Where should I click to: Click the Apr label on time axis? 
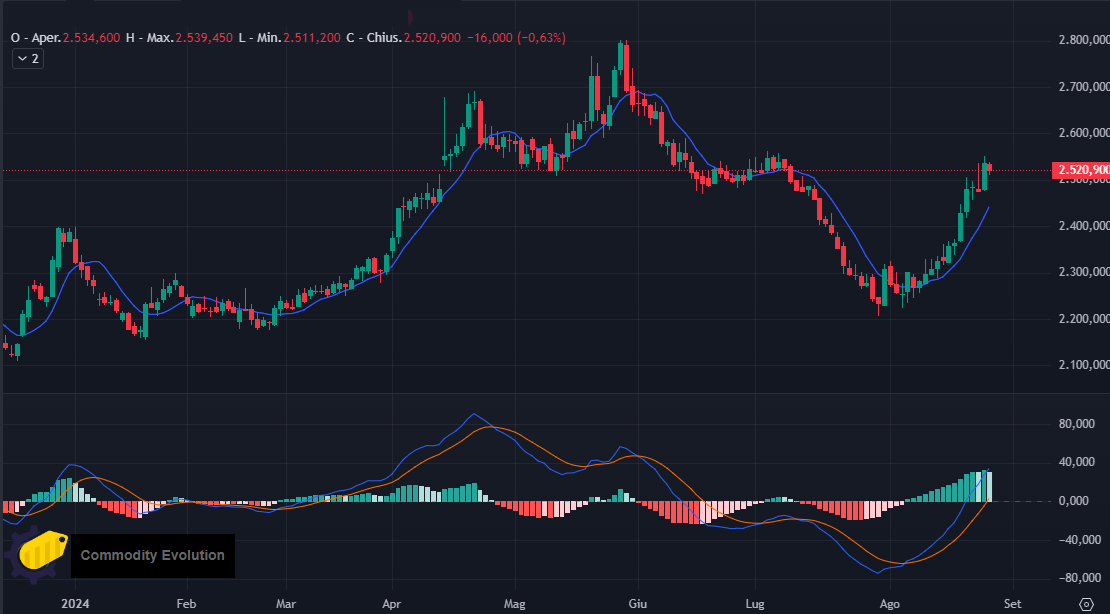391,604
